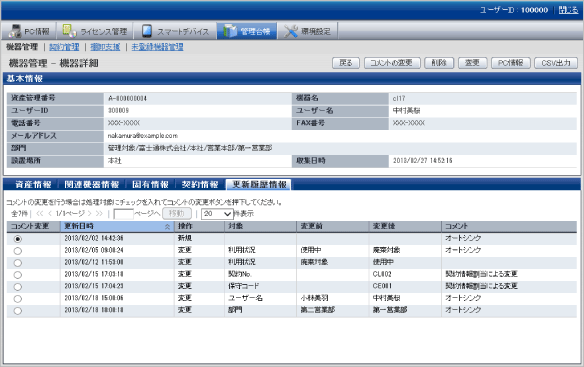Viewport: 584px width, 367px height.
Task: Select radio for 2013/02/15 契約No. row
Action: 18,275
